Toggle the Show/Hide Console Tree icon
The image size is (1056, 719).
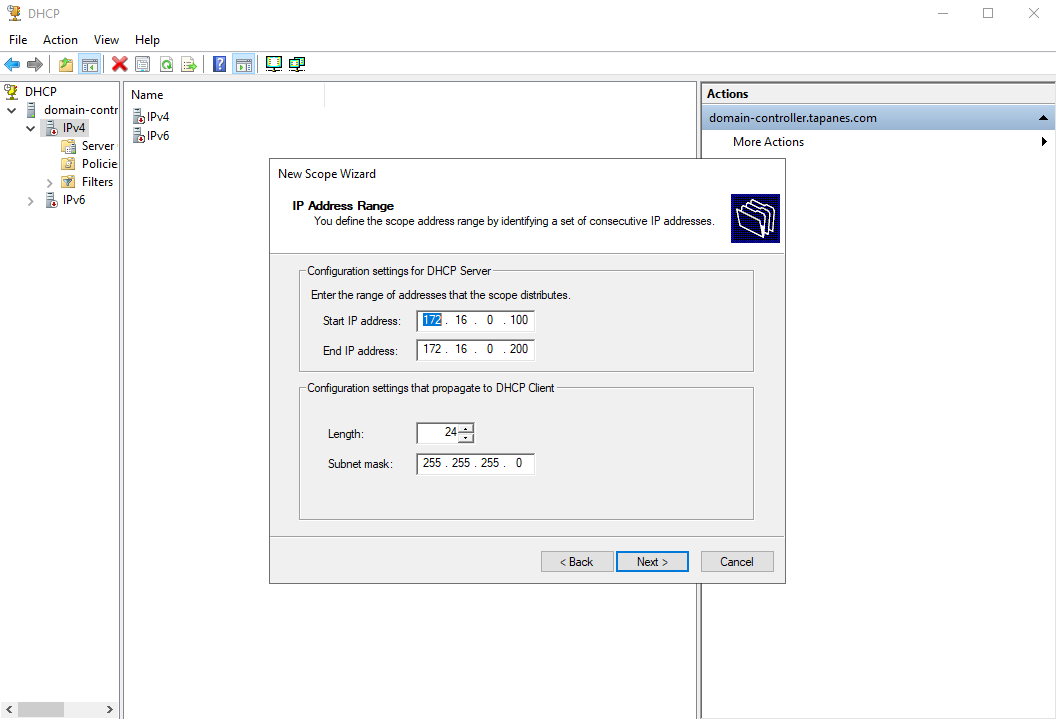90,64
